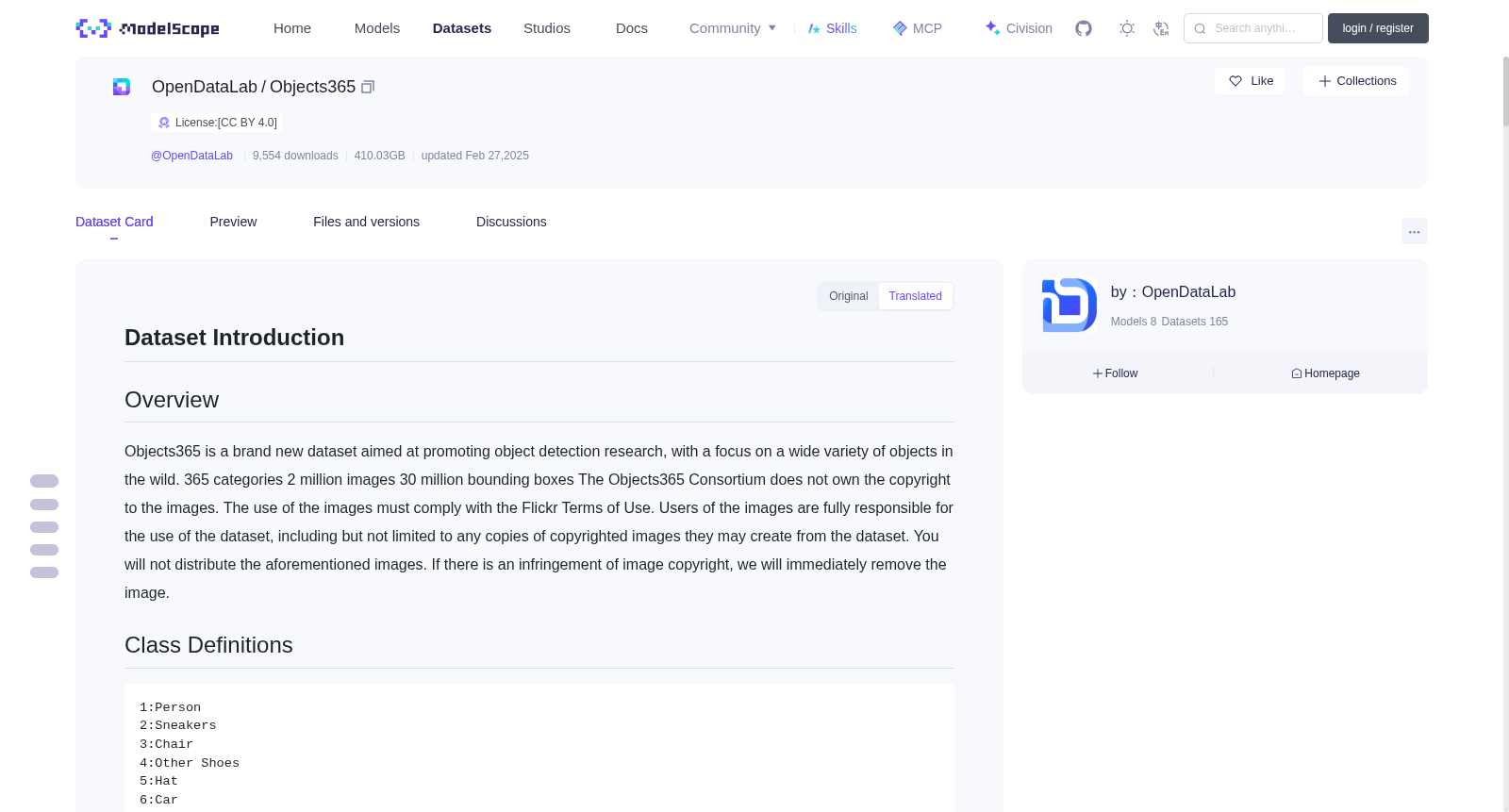Open Models in the navigation bar

(x=377, y=28)
